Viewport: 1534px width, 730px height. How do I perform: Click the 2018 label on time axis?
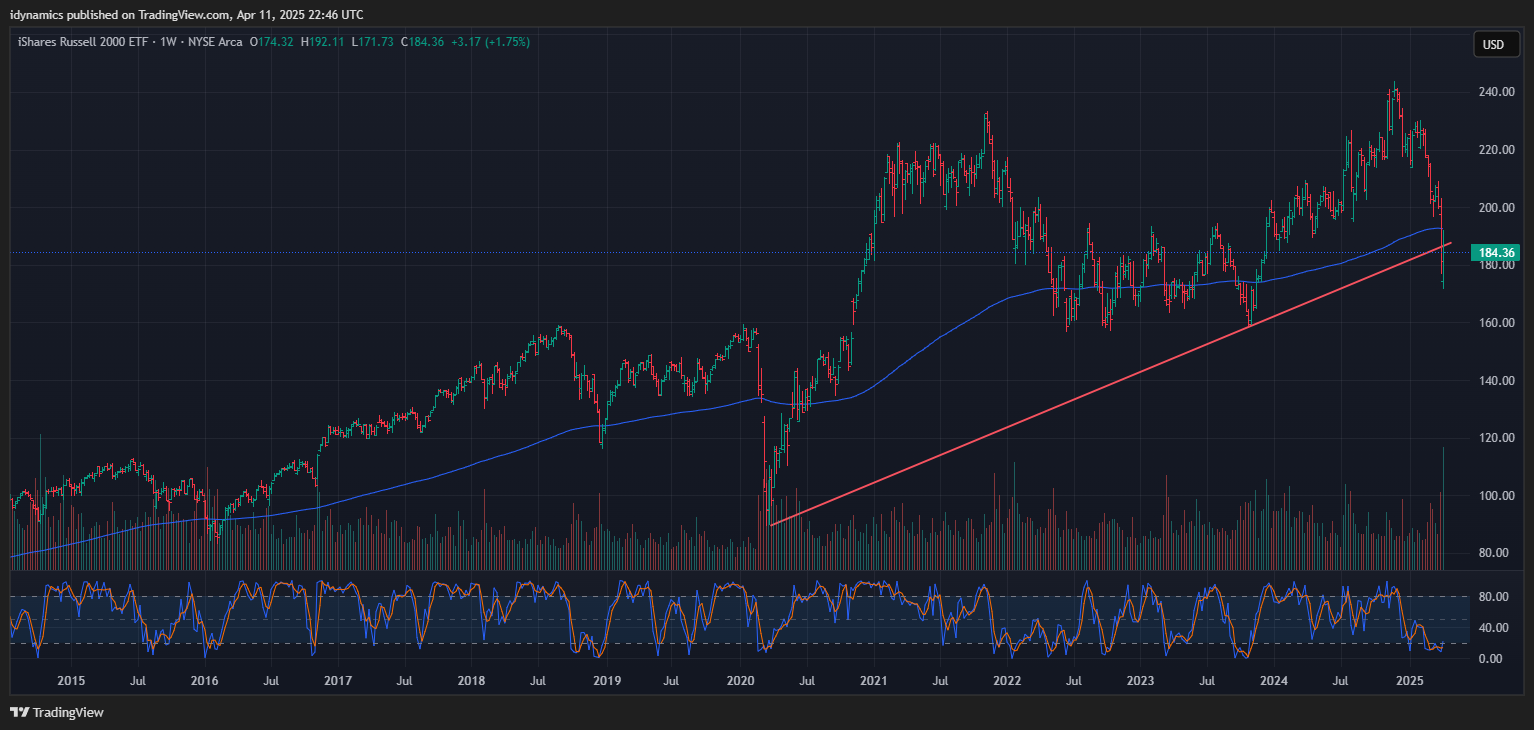click(471, 681)
